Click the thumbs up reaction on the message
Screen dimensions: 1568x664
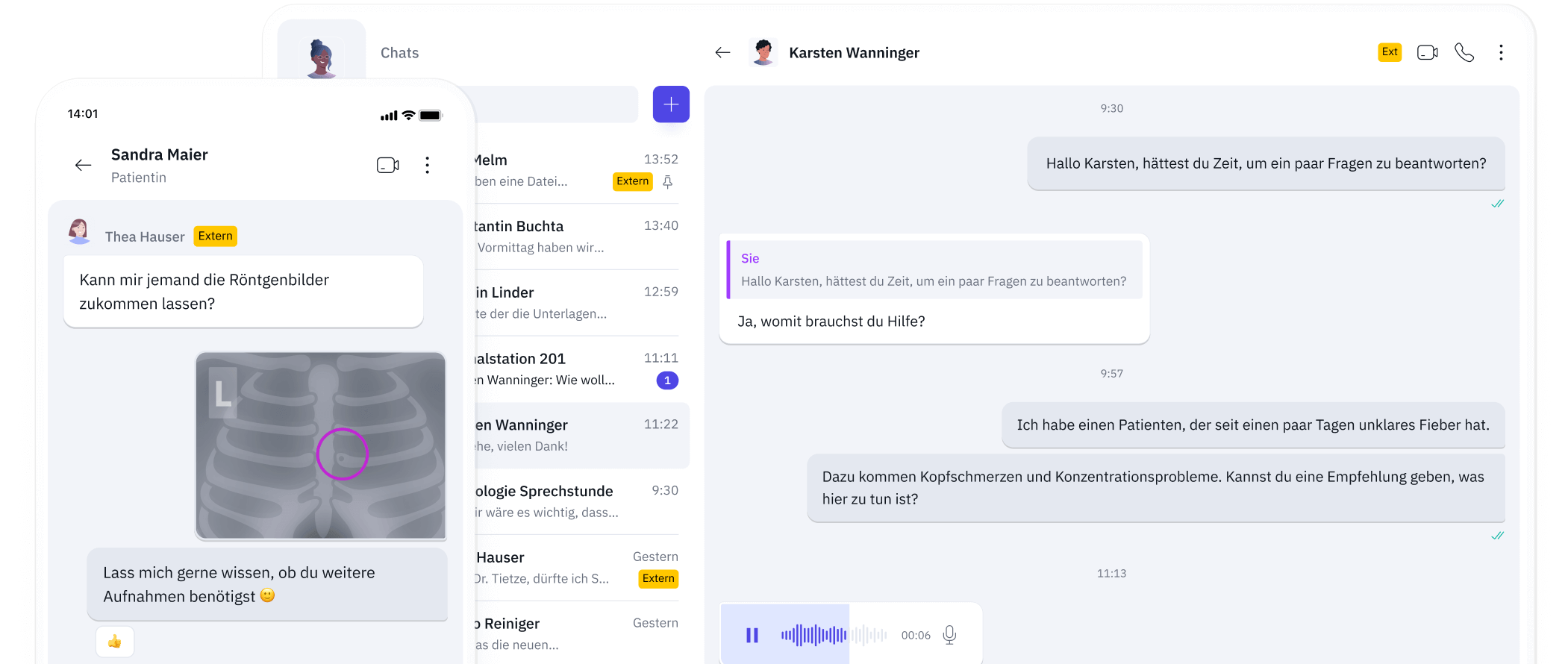click(x=115, y=641)
